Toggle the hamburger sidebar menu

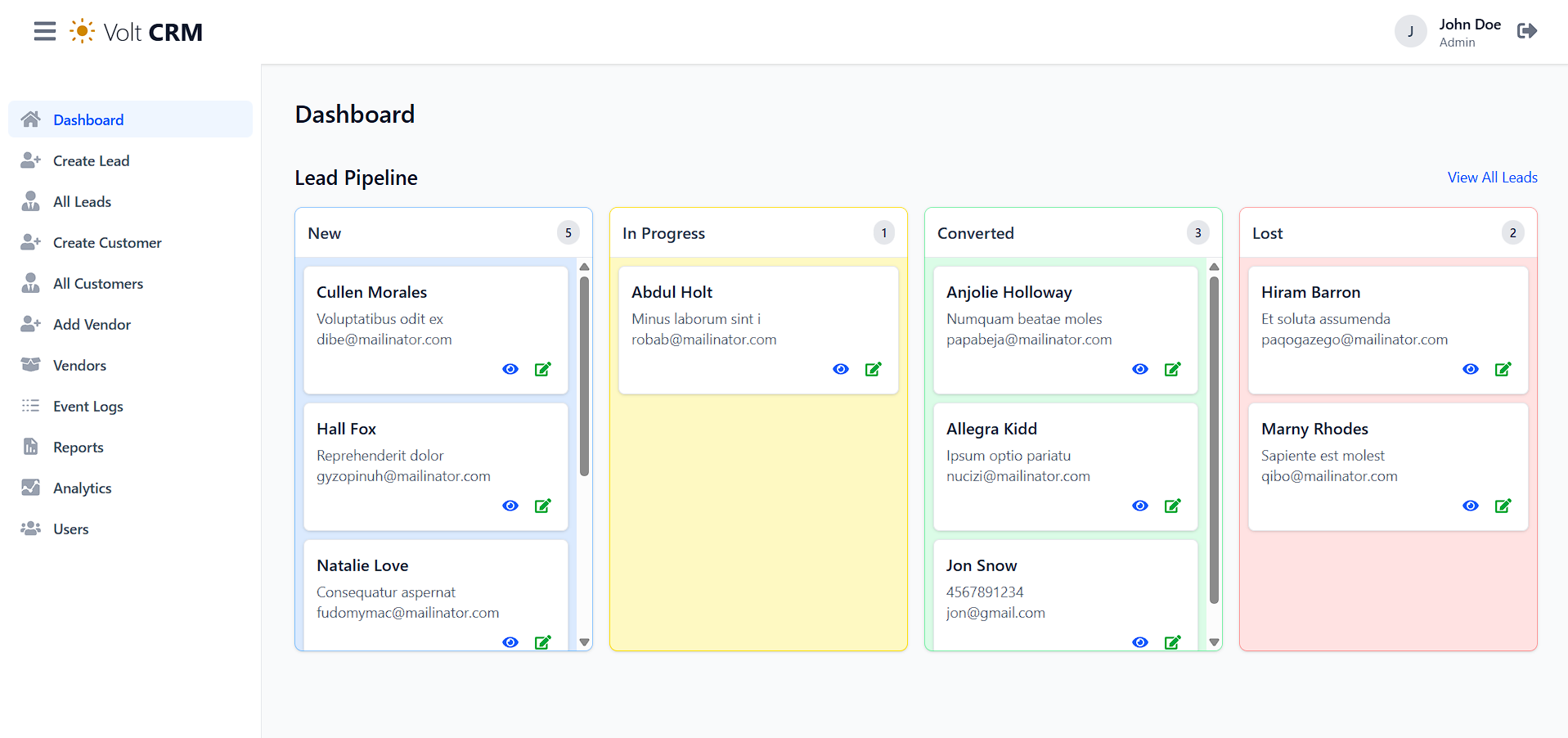click(45, 32)
